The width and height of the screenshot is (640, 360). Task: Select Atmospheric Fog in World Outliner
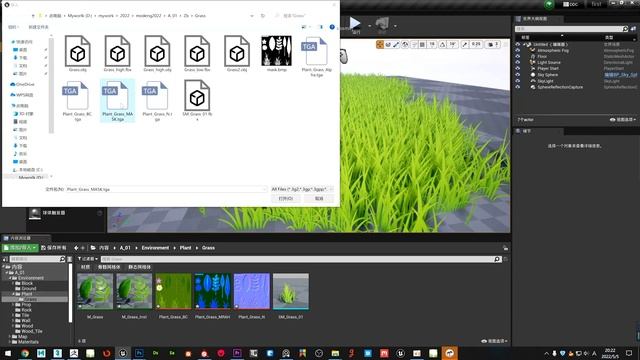tap(553, 50)
